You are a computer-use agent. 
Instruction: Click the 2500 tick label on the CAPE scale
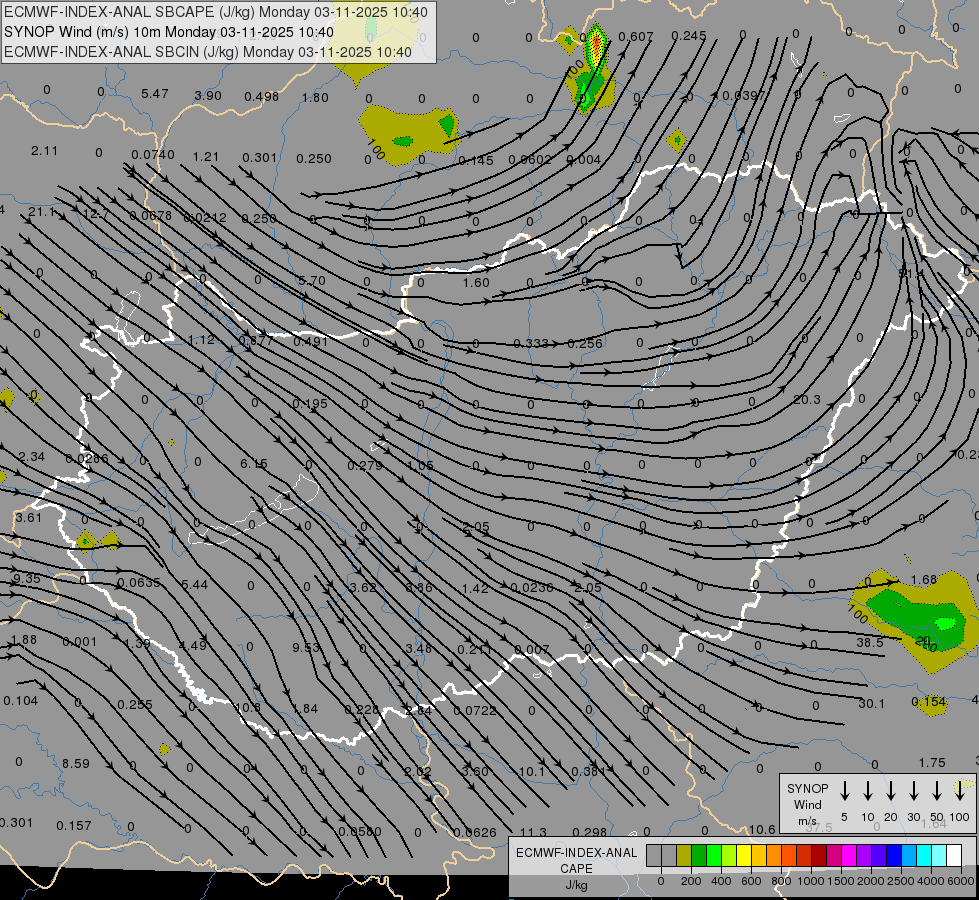[901, 881]
